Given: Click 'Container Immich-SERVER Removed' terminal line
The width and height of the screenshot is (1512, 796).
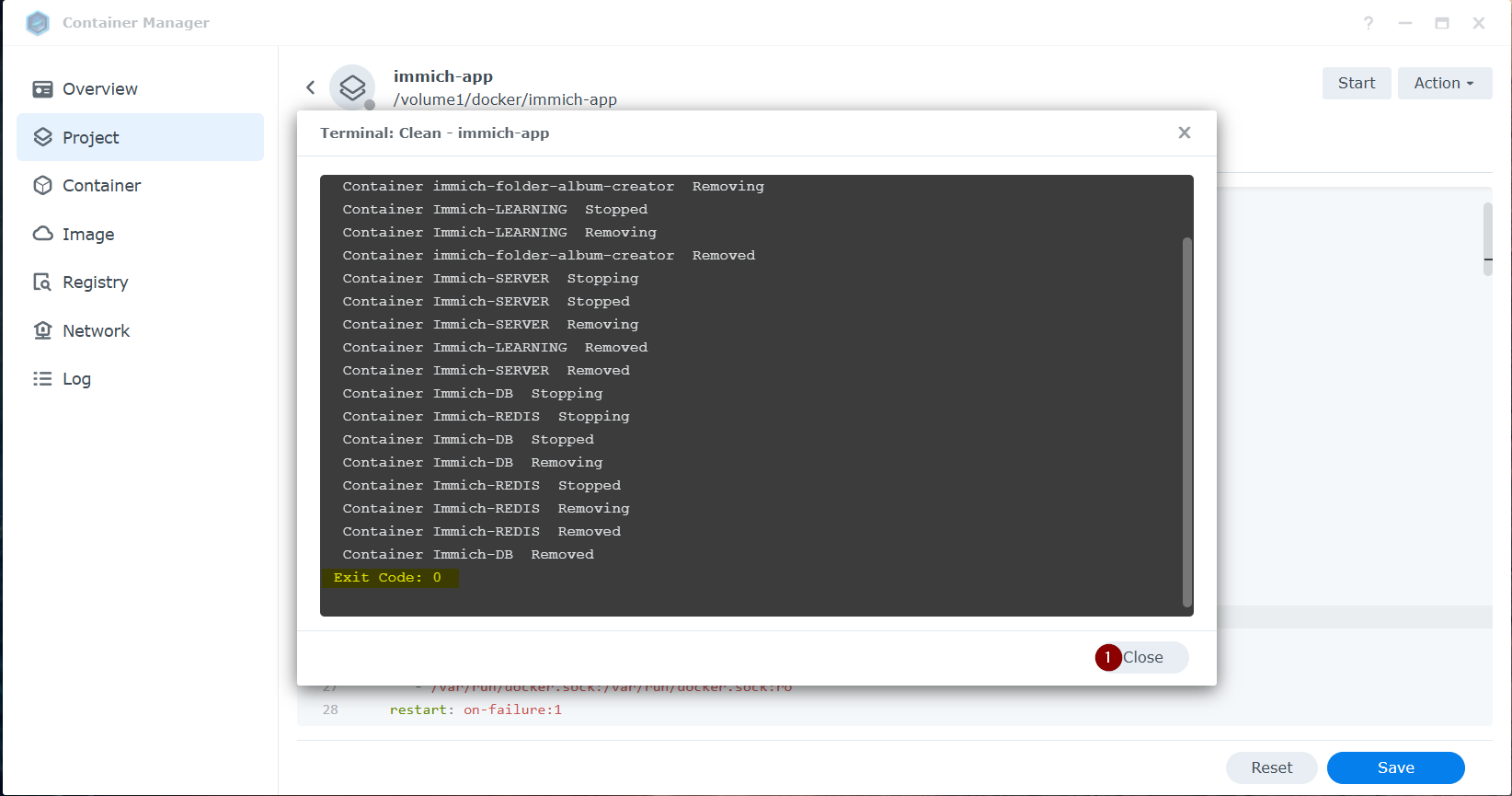Looking at the screenshot, I should (487, 371).
